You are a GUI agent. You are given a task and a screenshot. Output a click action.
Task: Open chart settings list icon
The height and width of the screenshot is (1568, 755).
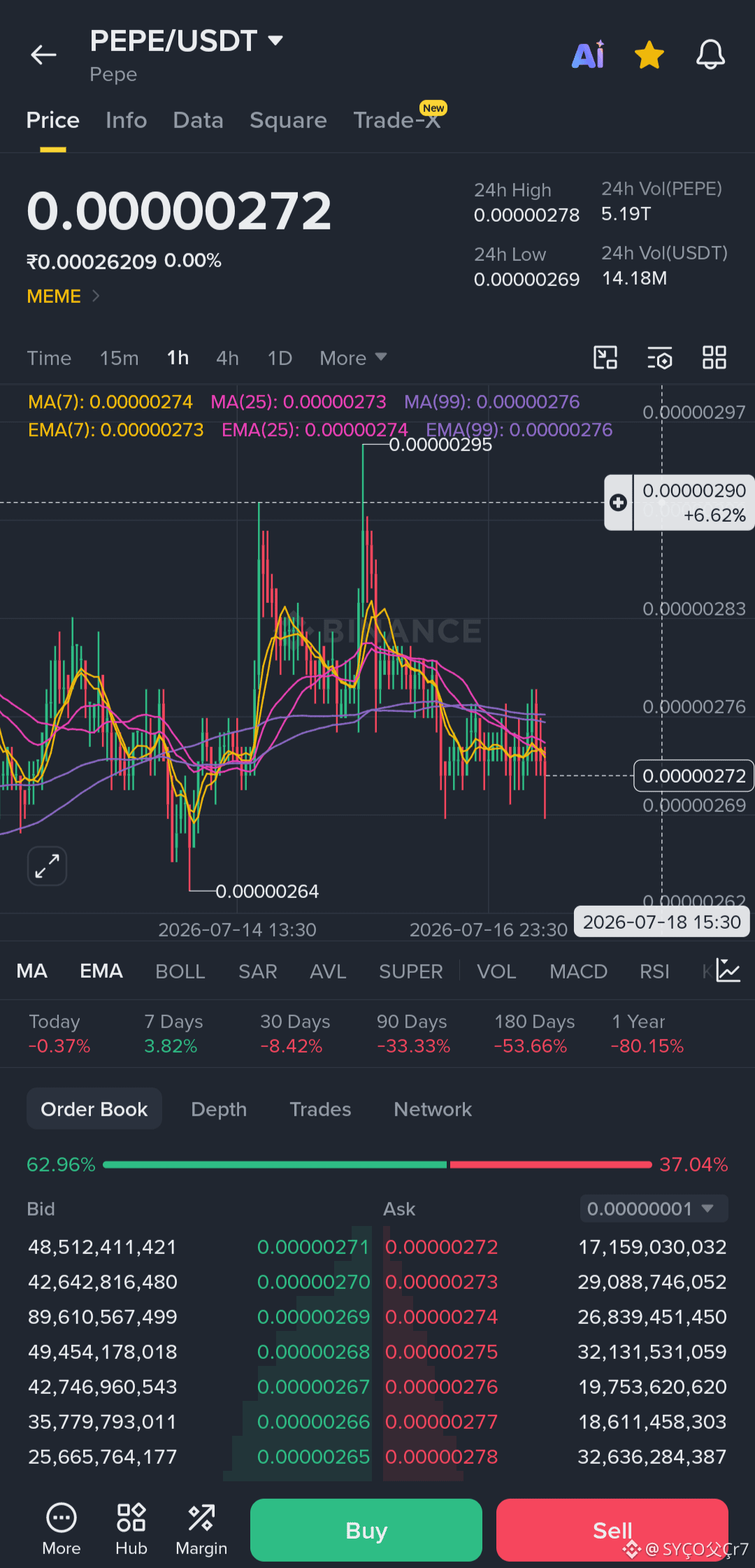click(660, 357)
